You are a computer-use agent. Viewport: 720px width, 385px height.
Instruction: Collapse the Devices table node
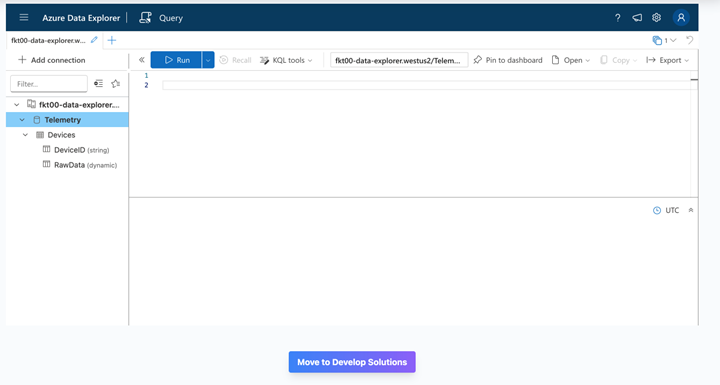tap(26, 135)
